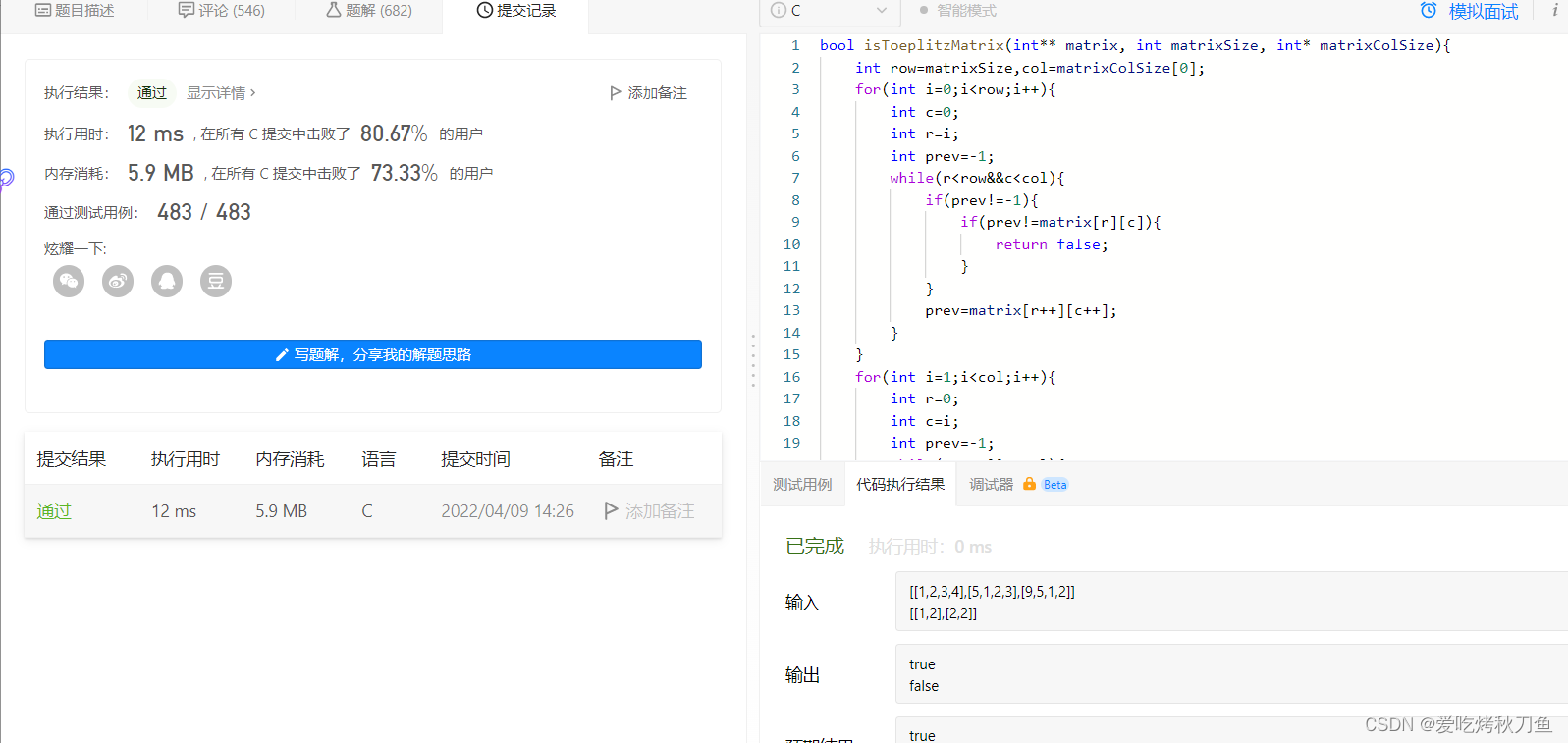
Task: Toggle 智能模式 indicator
Action: click(958, 11)
